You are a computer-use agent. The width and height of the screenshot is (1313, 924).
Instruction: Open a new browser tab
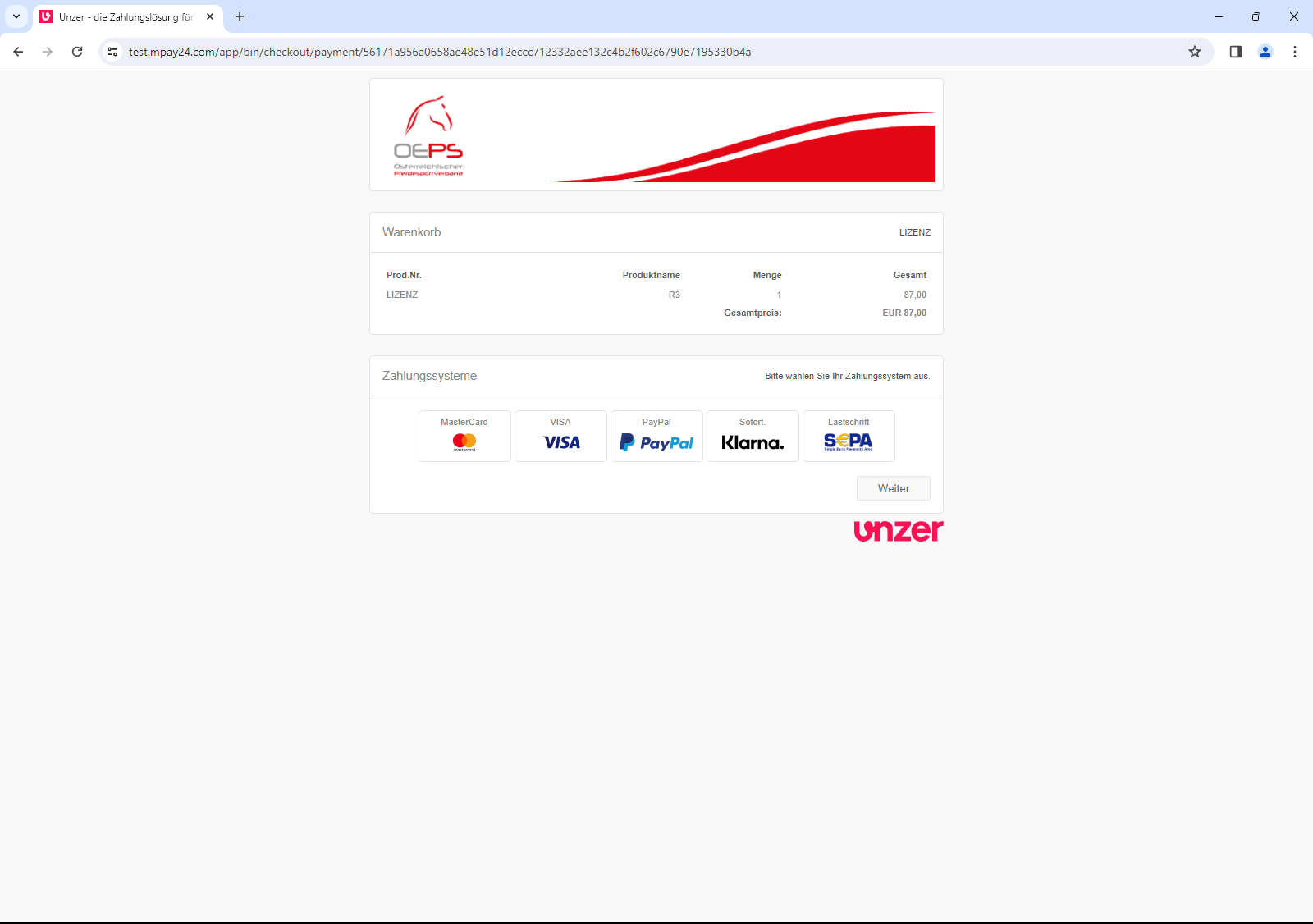[x=240, y=16]
